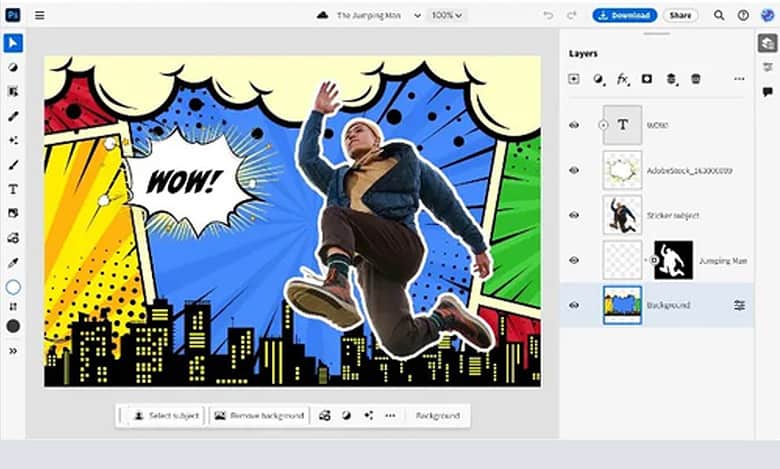Click the blue Download button
Screen dimensions: 780x469
pos(624,15)
